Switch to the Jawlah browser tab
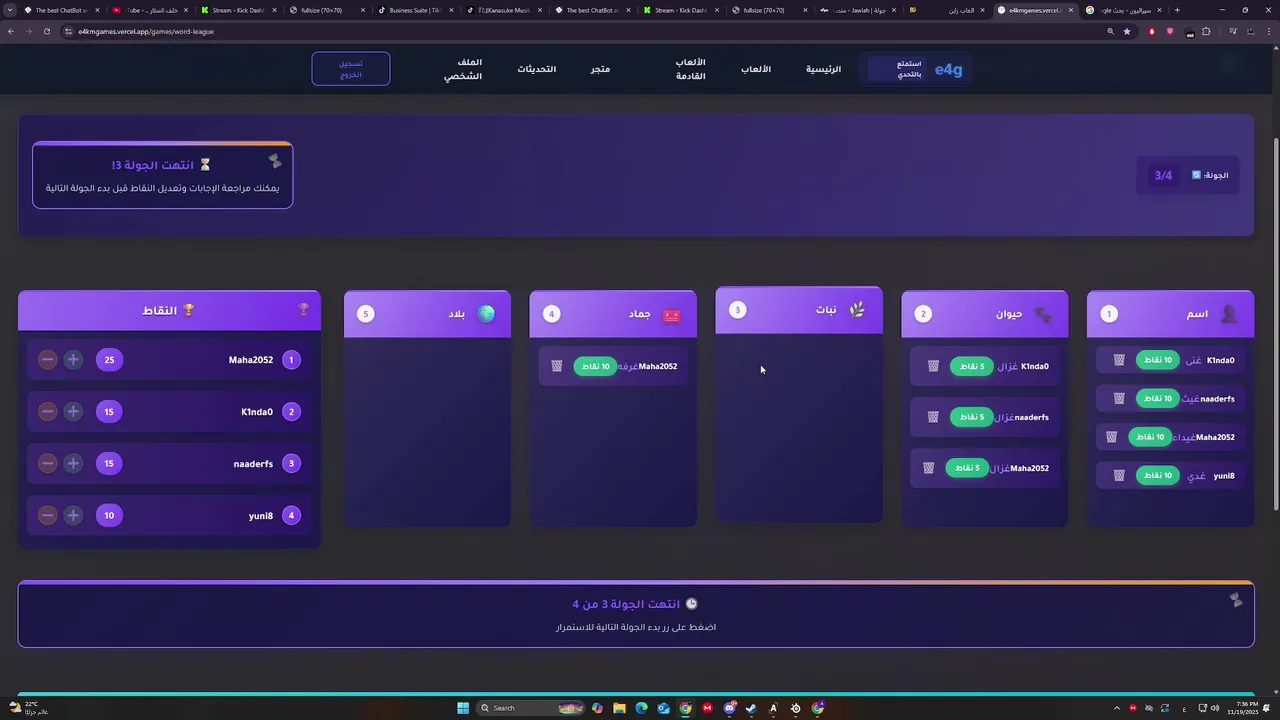Screen dimensions: 1280x720 click(x=858, y=10)
